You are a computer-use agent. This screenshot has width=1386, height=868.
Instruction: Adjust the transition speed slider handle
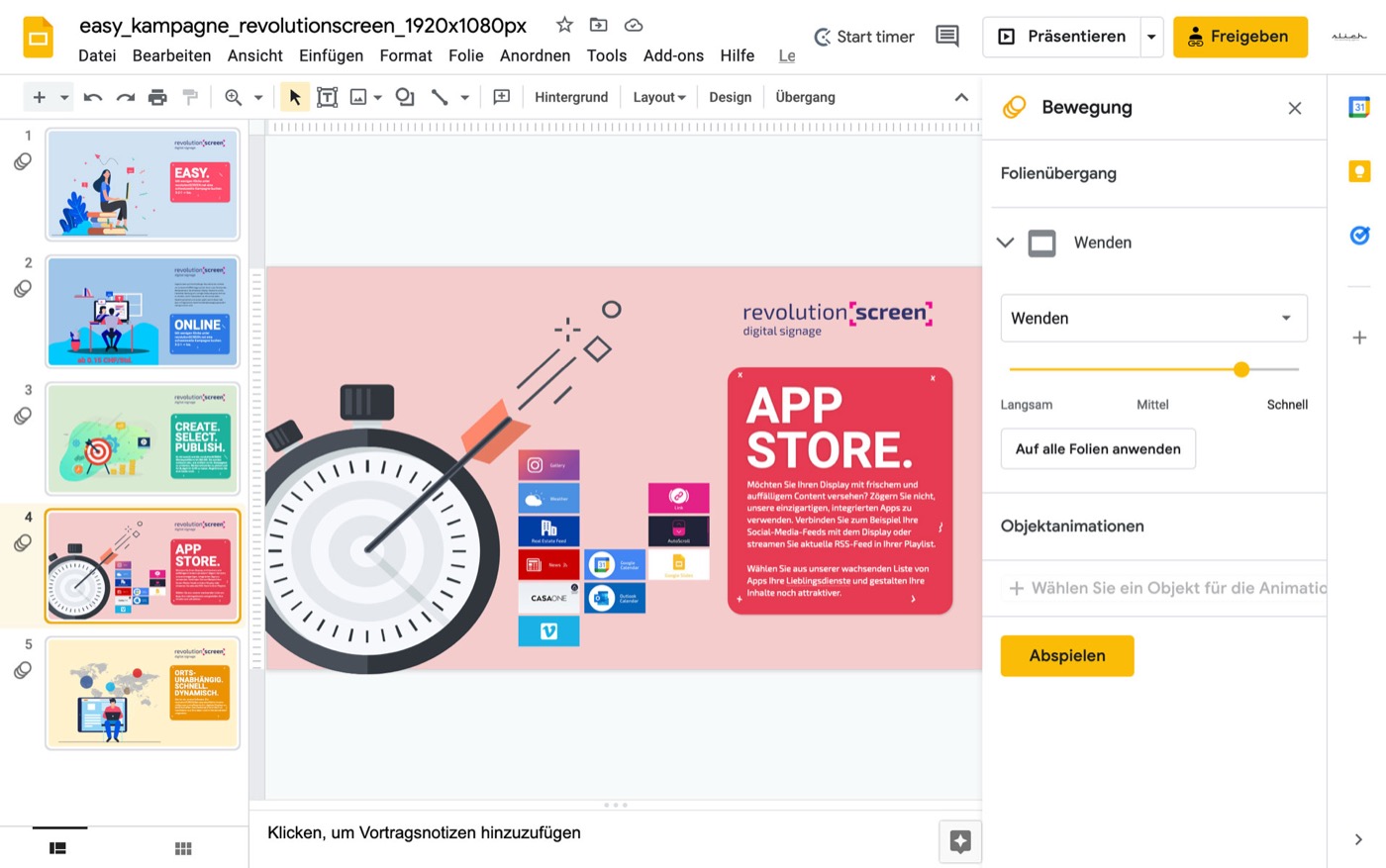[x=1241, y=369]
